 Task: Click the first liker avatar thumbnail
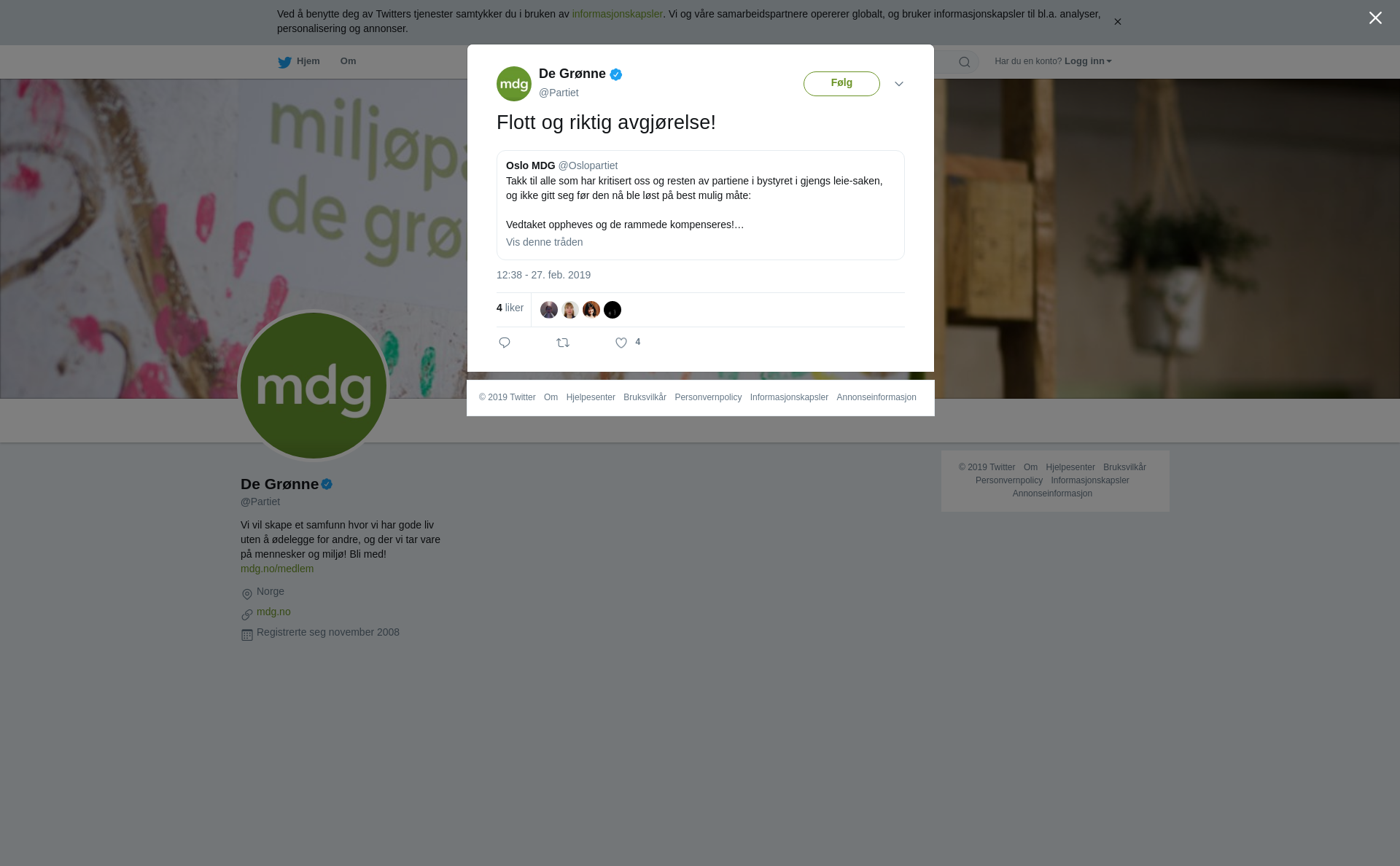(549, 310)
